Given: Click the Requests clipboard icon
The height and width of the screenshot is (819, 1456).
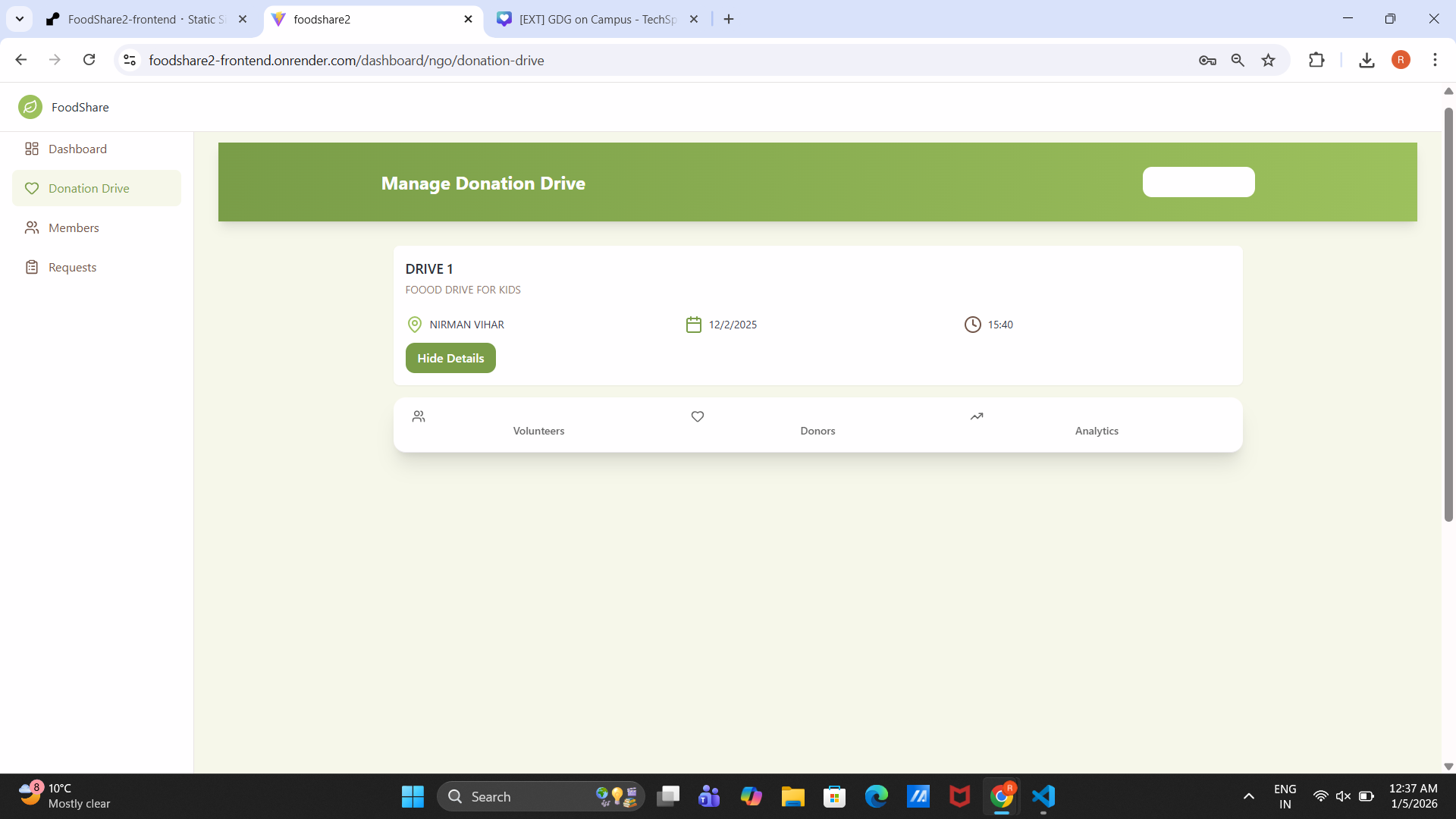Looking at the screenshot, I should 32,267.
